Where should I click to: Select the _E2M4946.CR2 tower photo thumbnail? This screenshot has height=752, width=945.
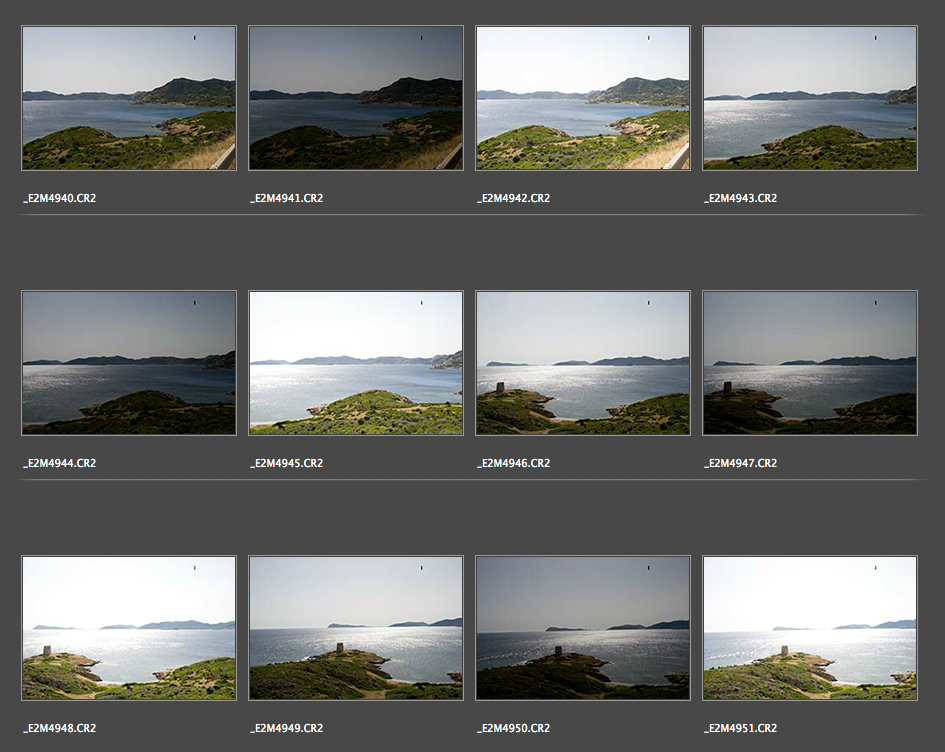pos(583,363)
